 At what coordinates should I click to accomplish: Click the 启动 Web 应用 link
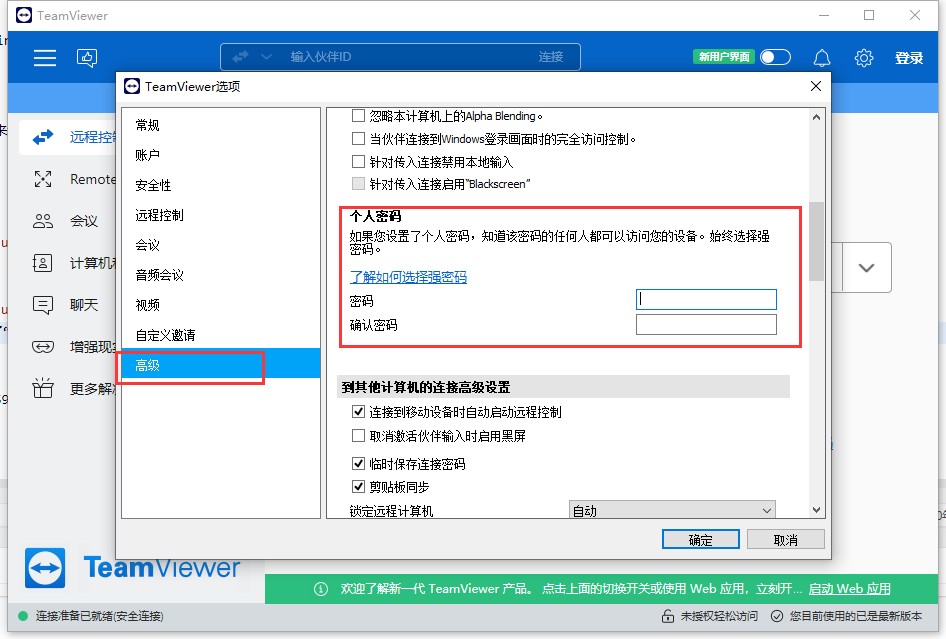[849, 589]
